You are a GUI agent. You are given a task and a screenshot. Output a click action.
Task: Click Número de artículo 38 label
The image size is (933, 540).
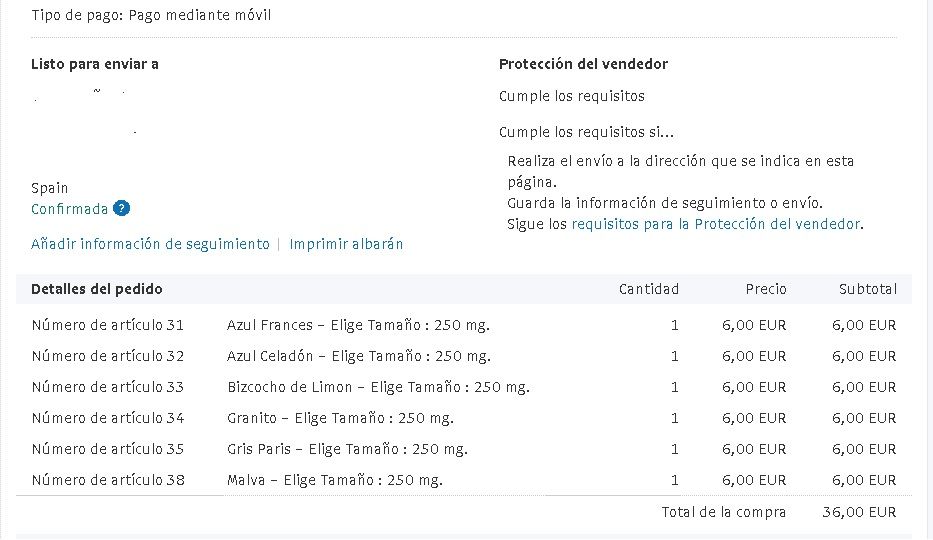(108, 480)
